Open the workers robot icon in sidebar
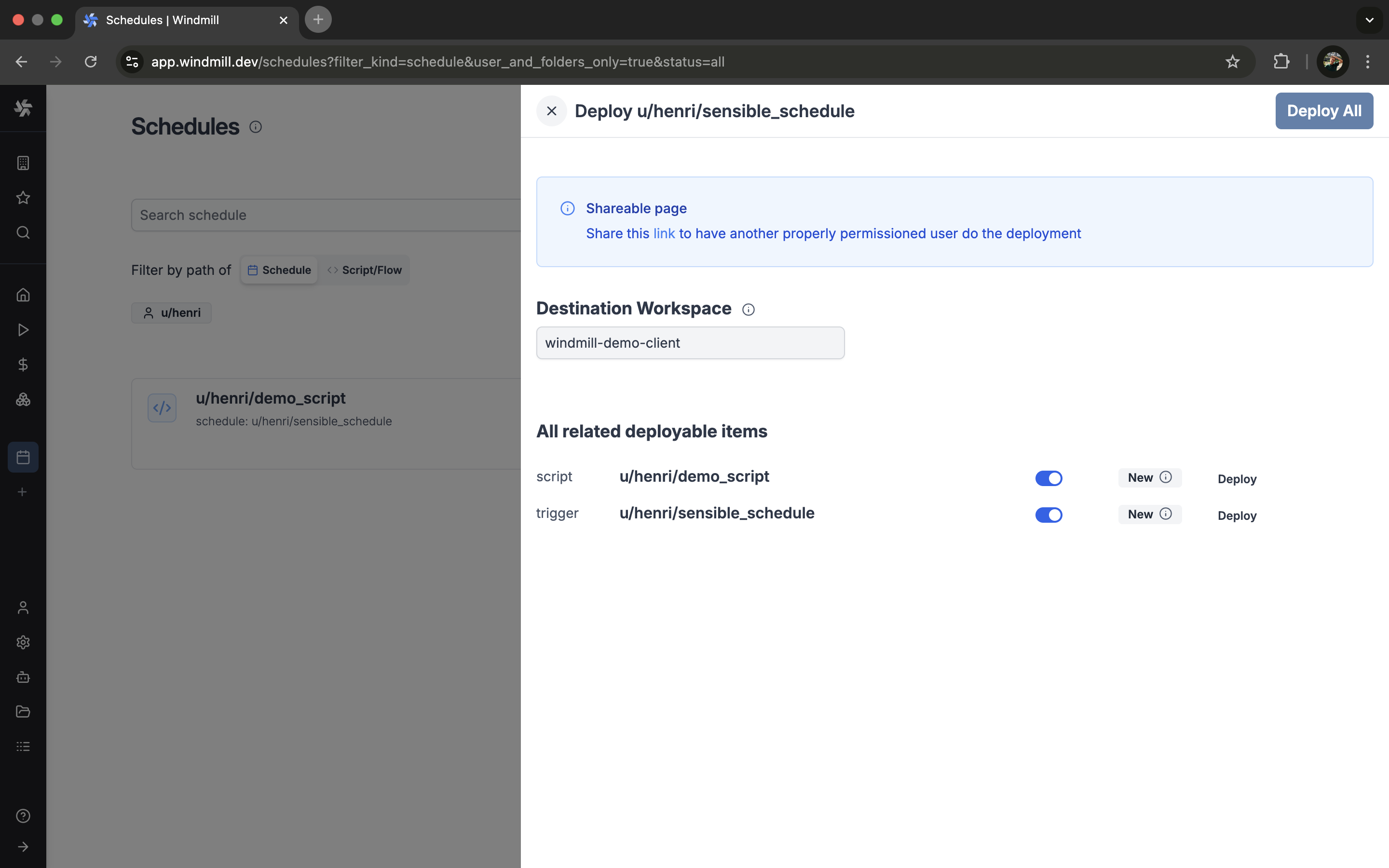 tap(23, 677)
